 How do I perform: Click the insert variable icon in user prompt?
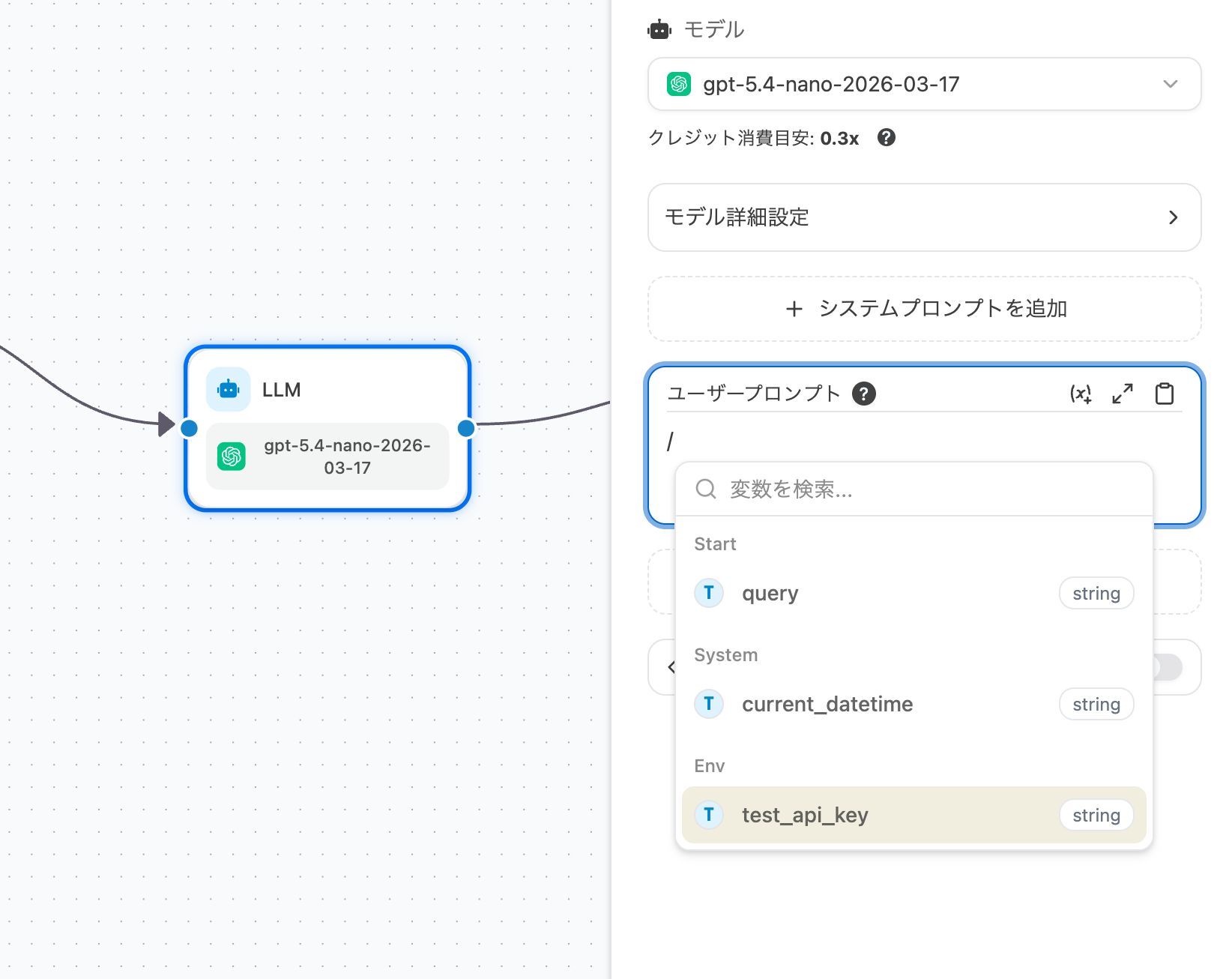click(x=1081, y=394)
